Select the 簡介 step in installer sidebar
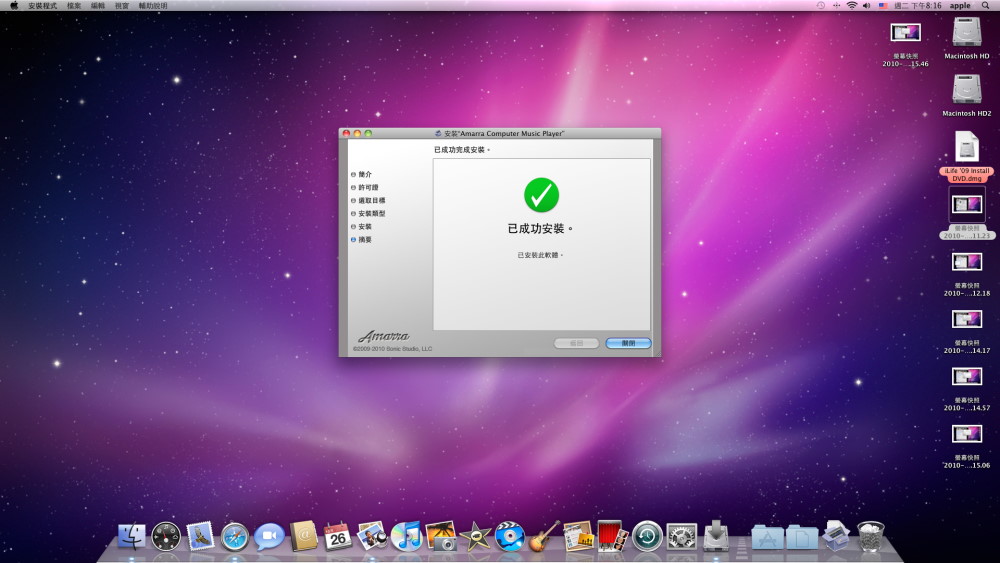The height and width of the screenshot is (563, 1000). pos(365,174)
